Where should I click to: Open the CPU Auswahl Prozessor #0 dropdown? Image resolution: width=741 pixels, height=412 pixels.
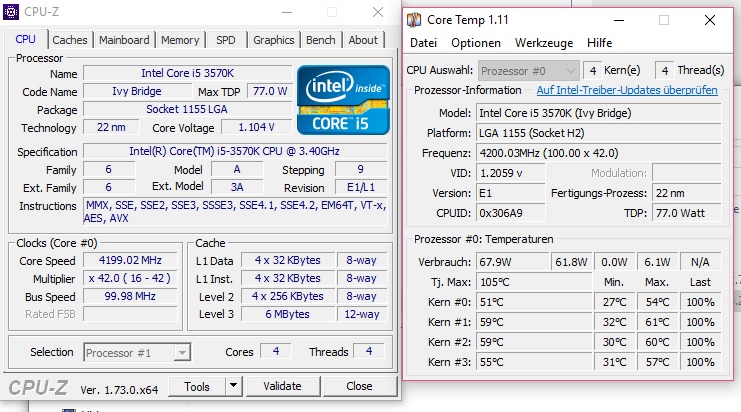[x=528, y=71]
